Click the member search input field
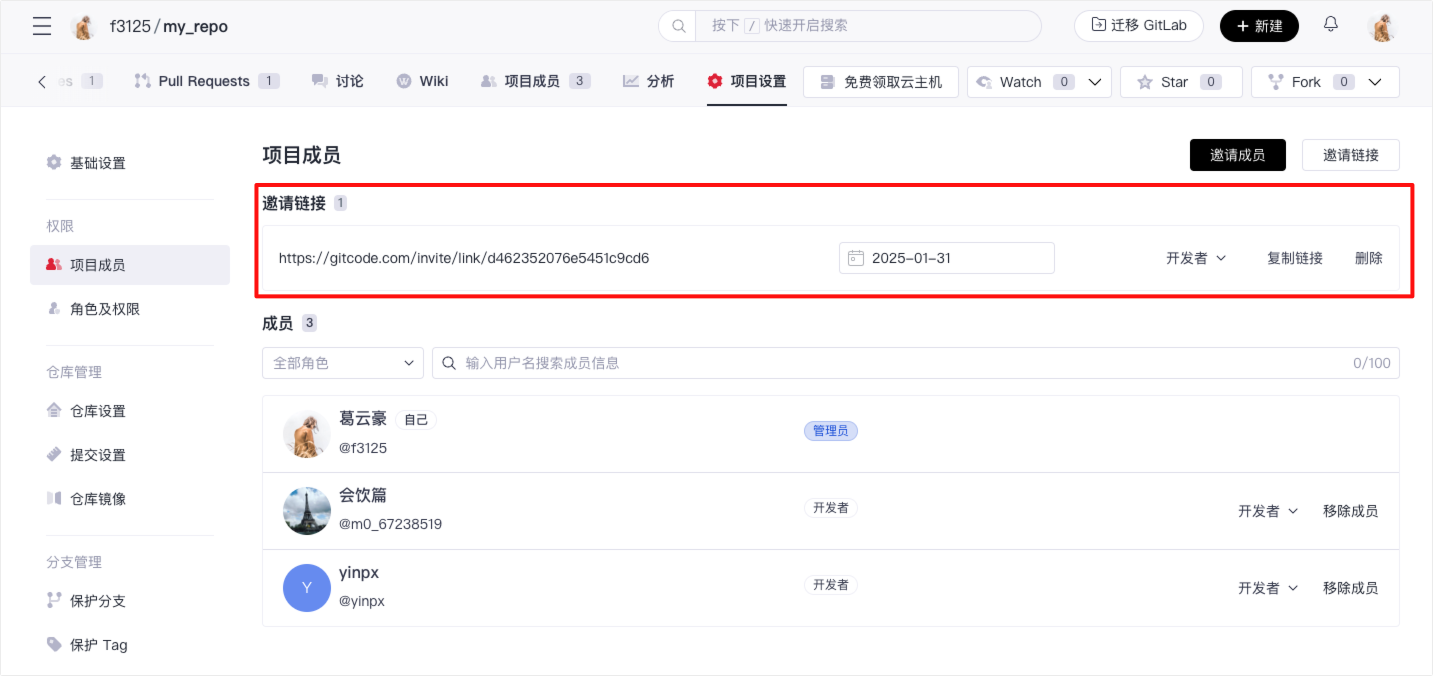 click(900, 363)
